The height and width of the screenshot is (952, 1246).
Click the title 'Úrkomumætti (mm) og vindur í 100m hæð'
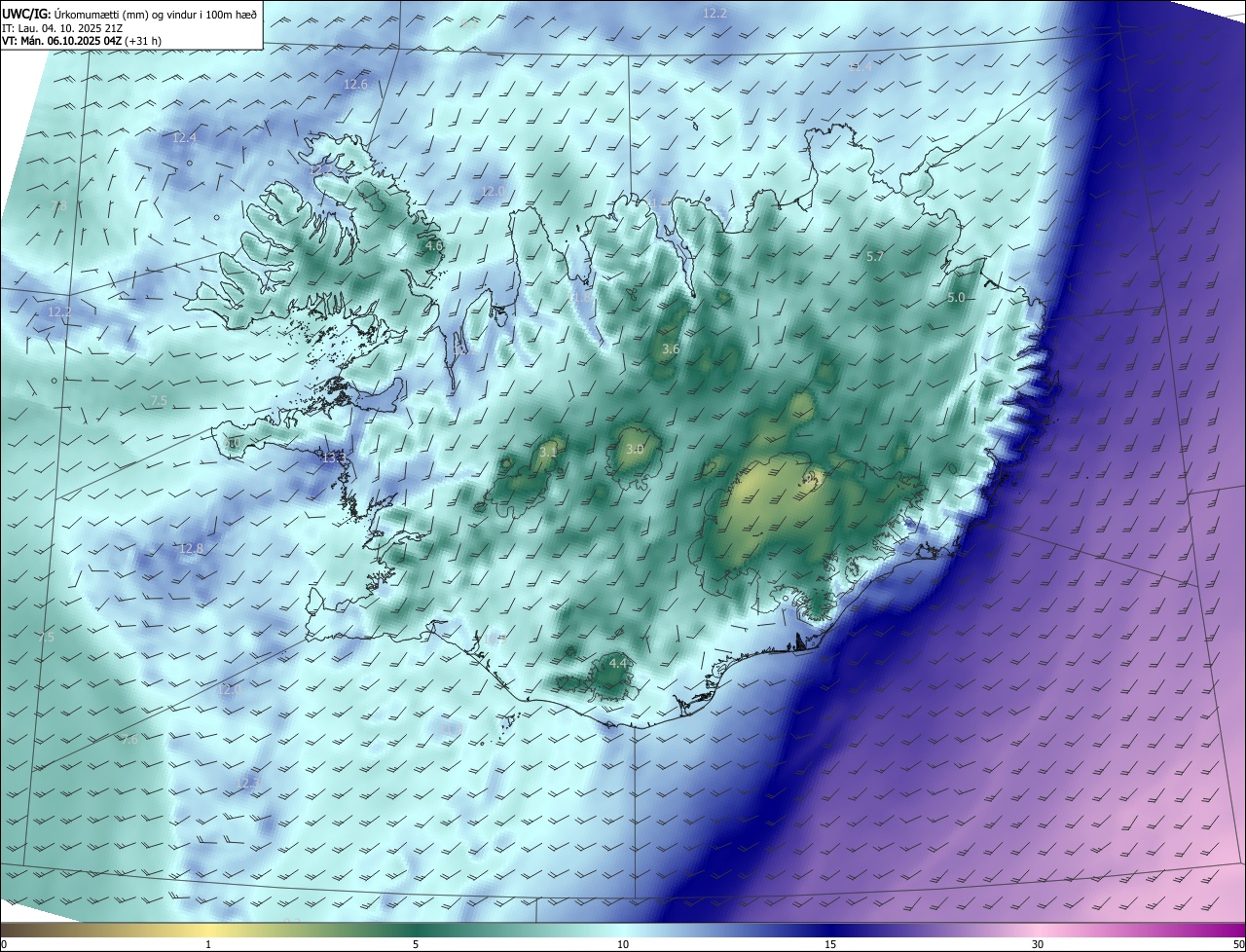coord(156,13)
